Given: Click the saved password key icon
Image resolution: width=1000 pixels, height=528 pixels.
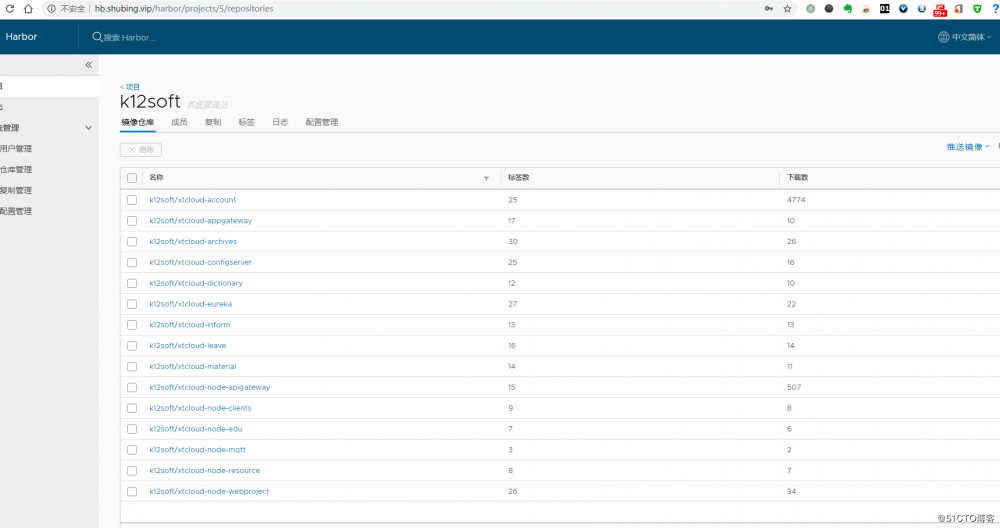Looking at the screenshot, I should coord(768,9).
